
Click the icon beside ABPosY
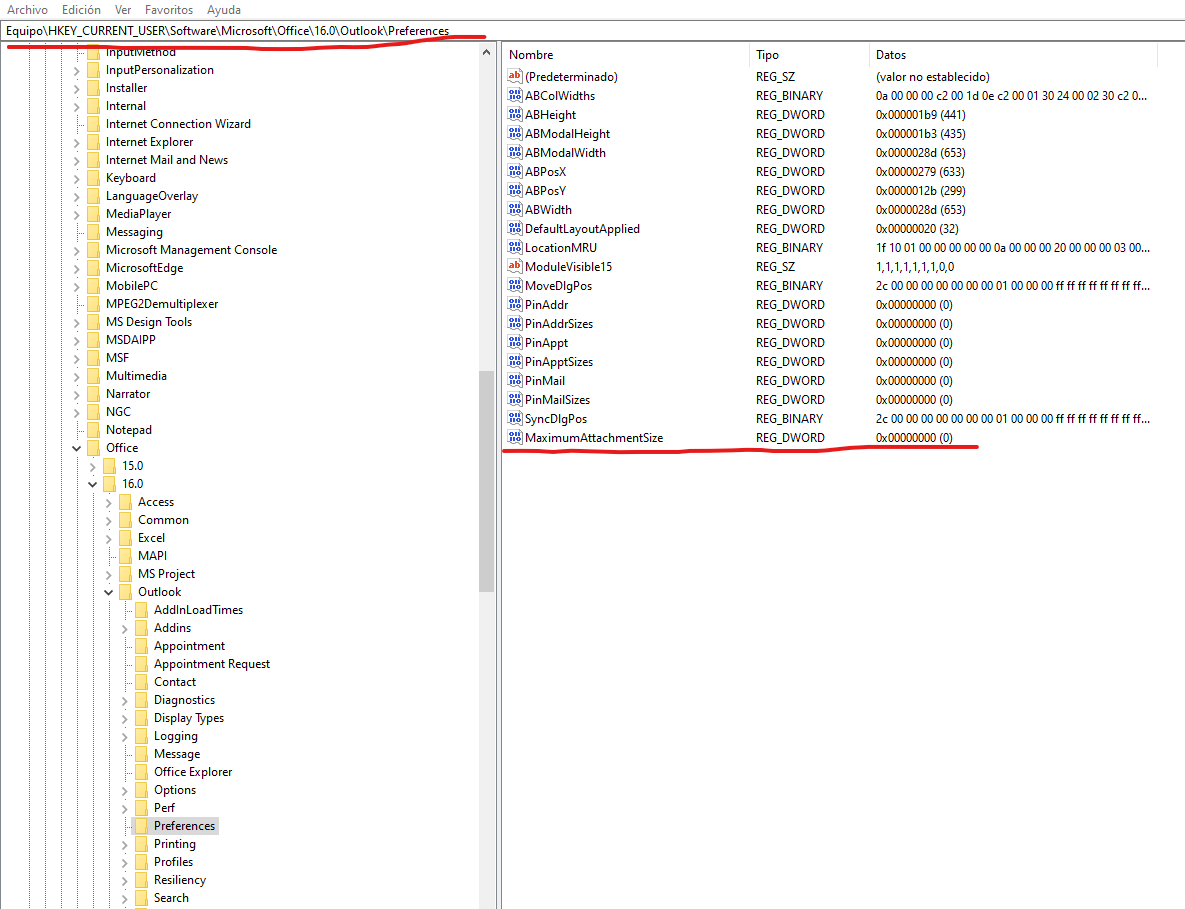click(x=515, y=190)
